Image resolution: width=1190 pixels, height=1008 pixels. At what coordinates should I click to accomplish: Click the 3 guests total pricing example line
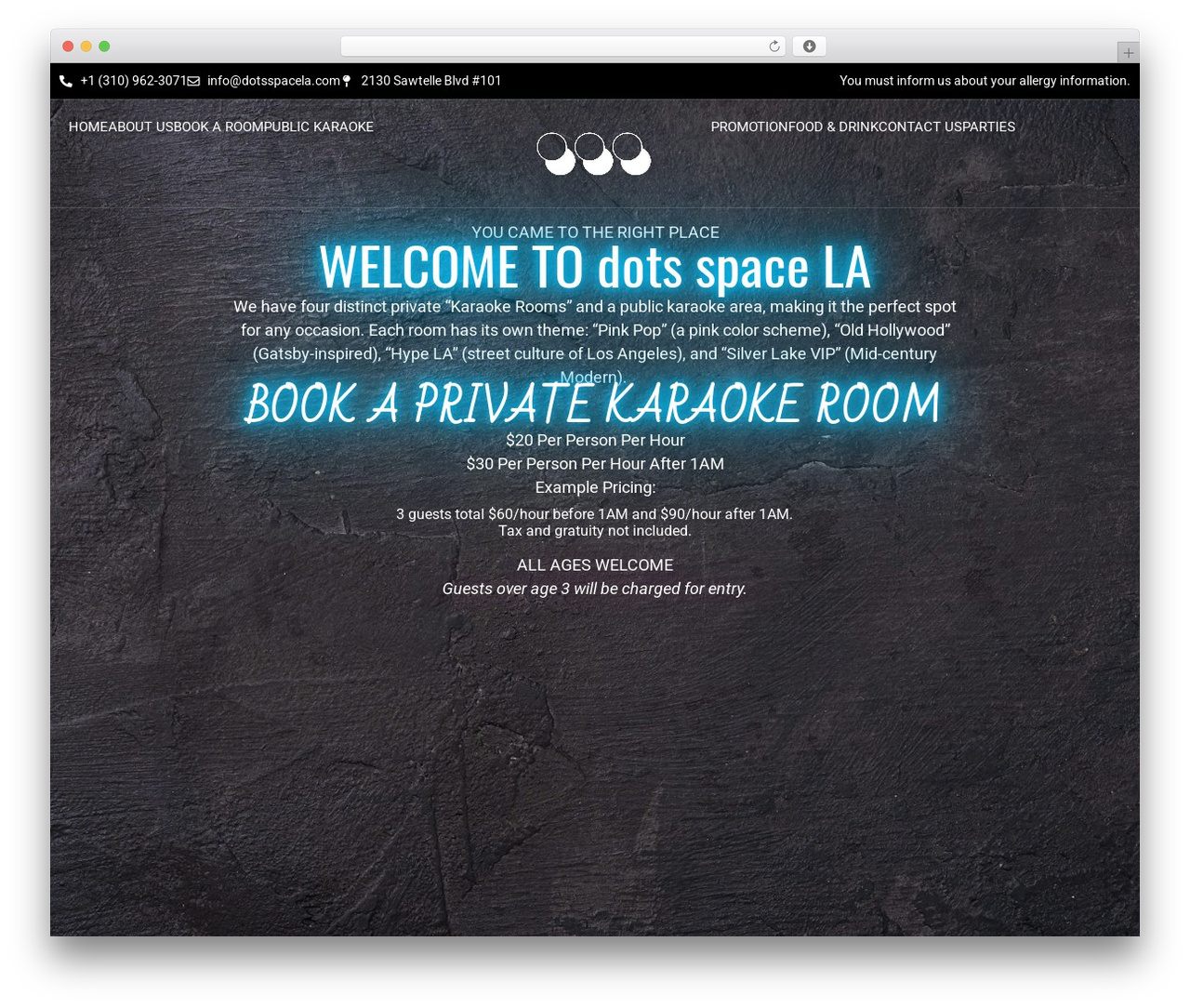[x=595, y=513]
